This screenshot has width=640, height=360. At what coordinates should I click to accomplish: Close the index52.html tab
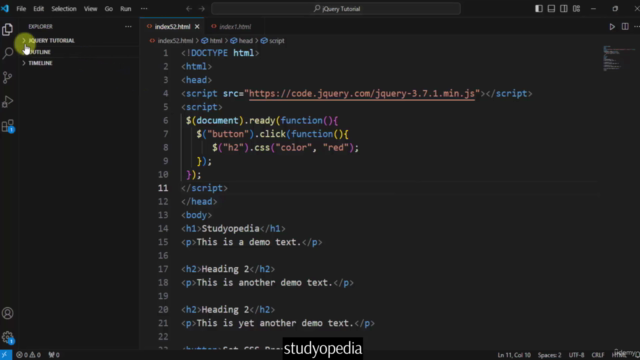[197, 27]
